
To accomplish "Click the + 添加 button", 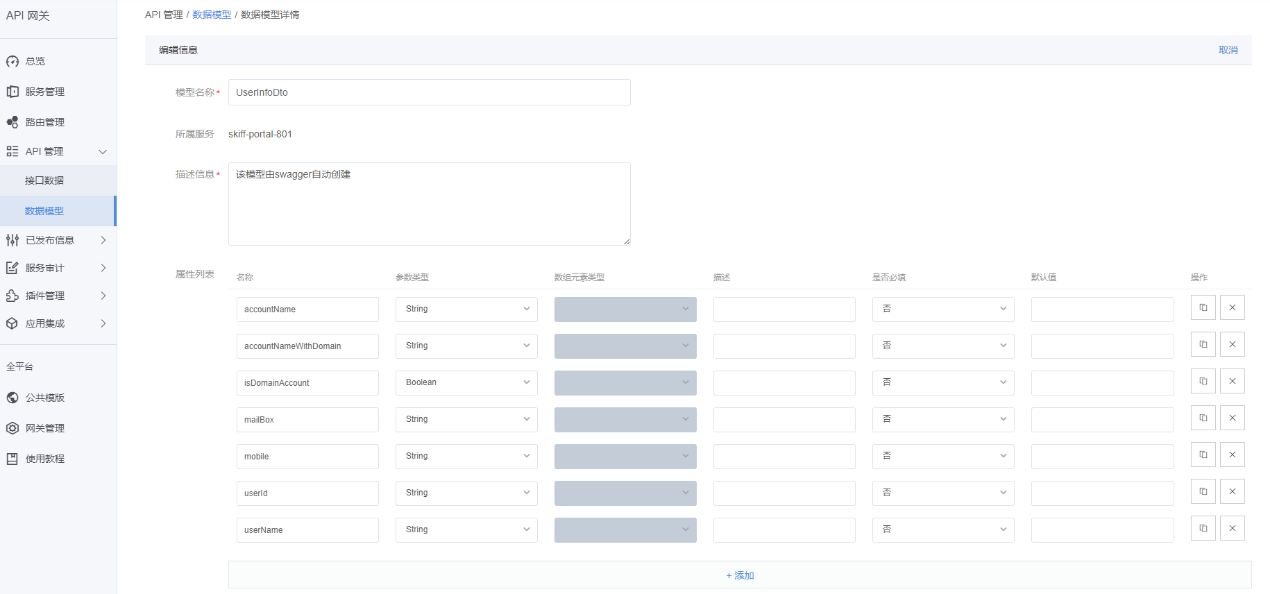I will tap(739, 575).
